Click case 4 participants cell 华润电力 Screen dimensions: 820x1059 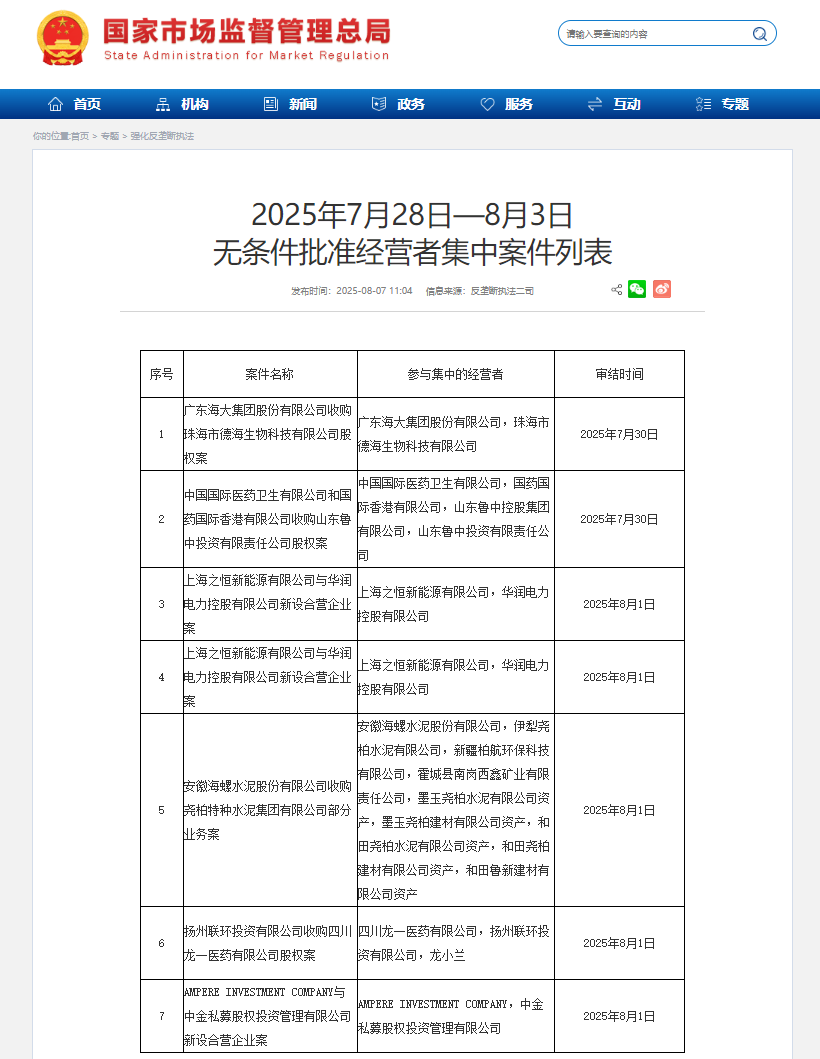point(454,677)
